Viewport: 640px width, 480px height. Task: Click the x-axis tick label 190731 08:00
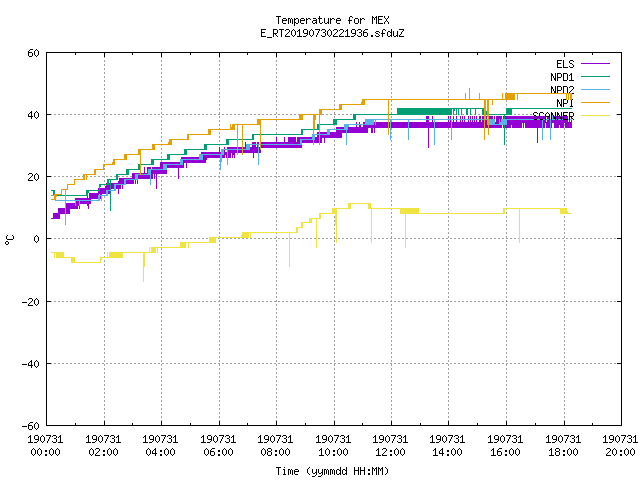(276, 446)
